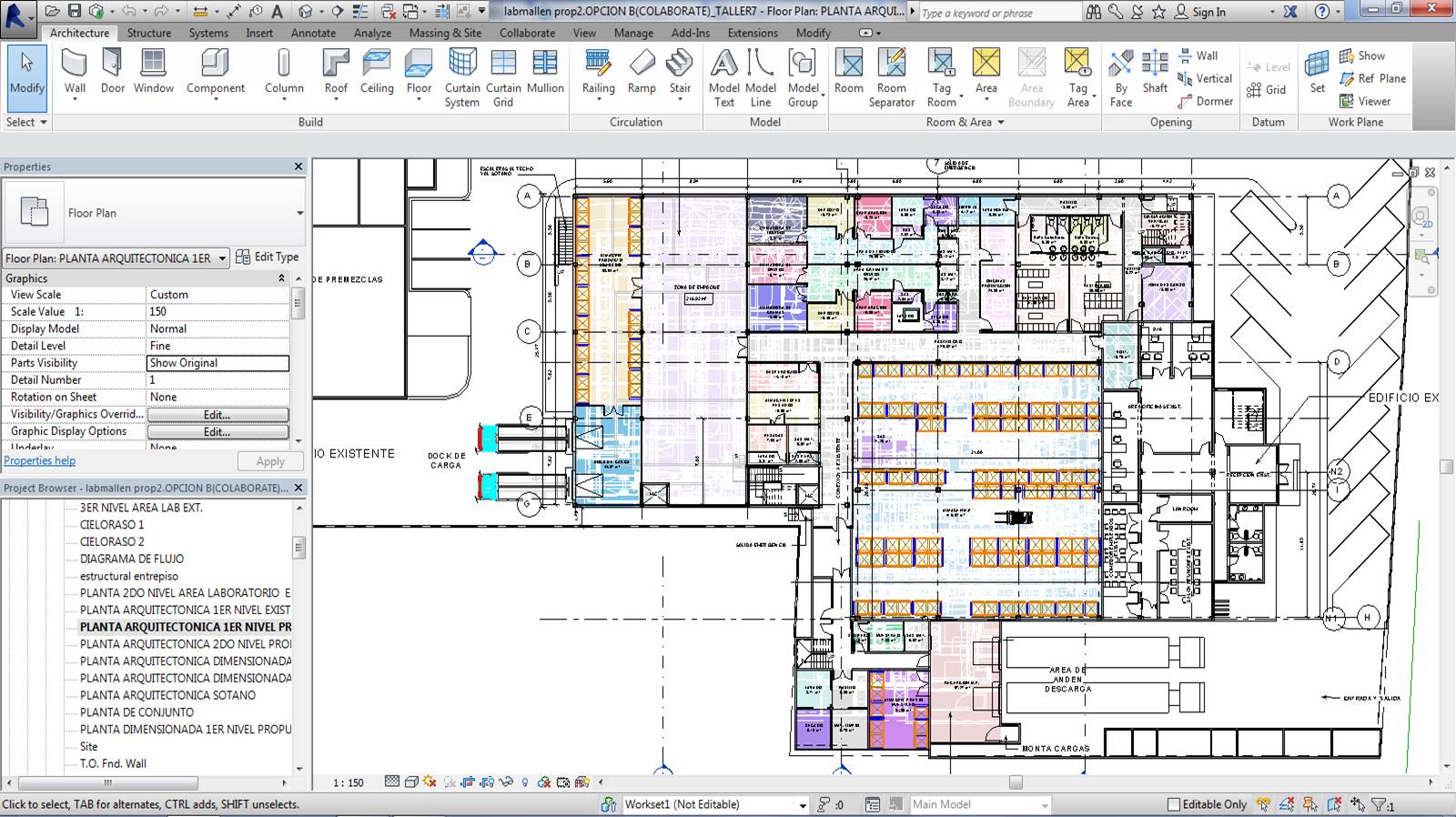Image resolution: width=1456 pixels, height=817 pixels.
Task: Activate the Component tool
Action: (x=215, y=73)
